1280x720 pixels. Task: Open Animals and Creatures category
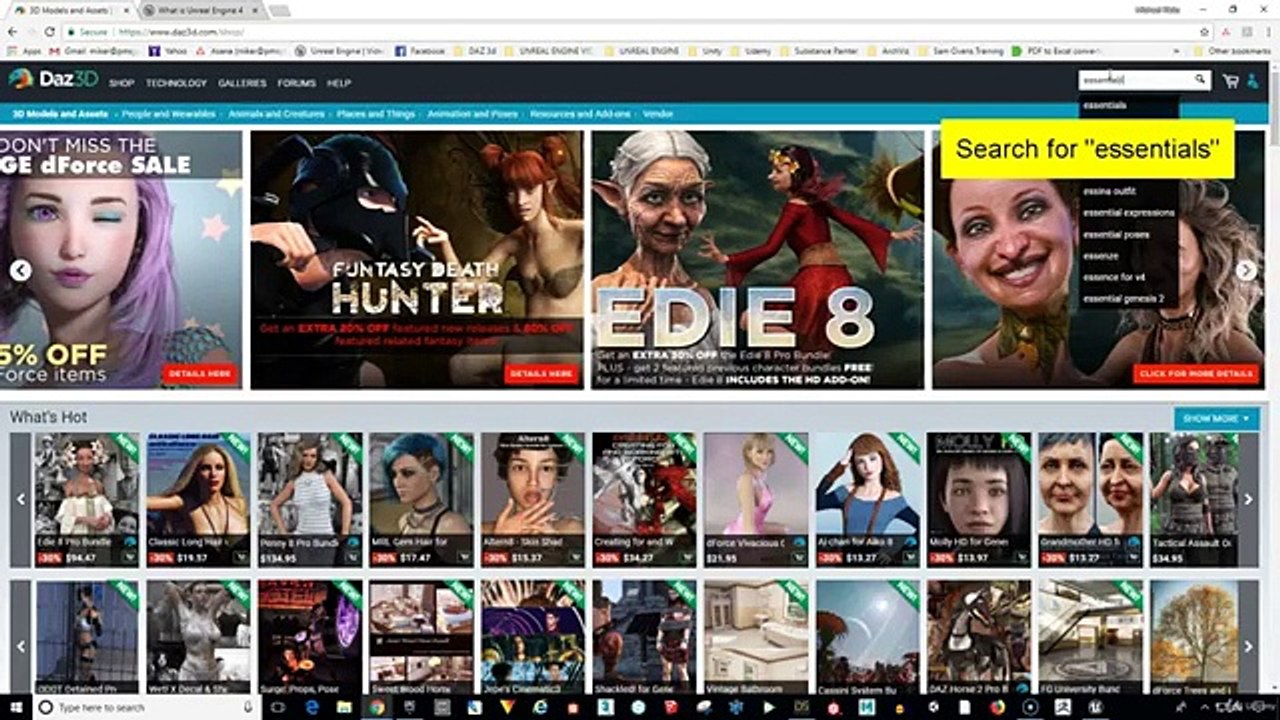[x=276, y=114]
